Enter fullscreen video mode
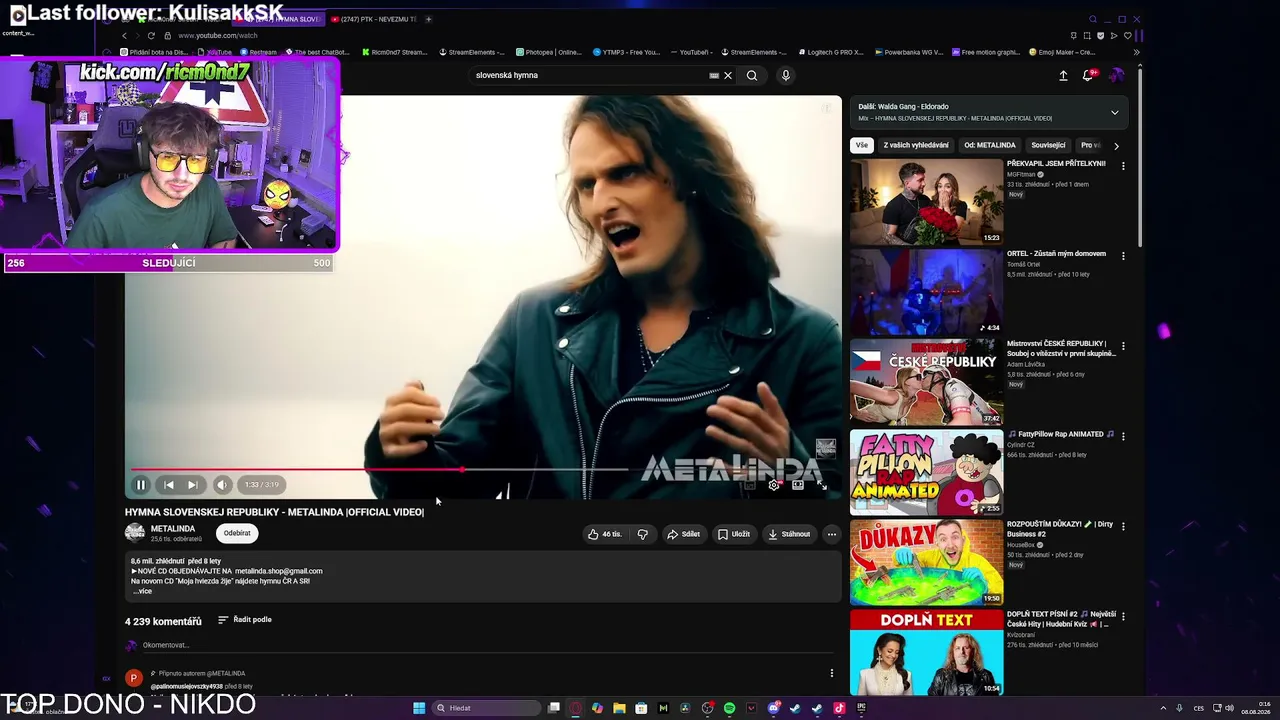1280x720 pixels. pyautogui.click(x=822, y=485)
